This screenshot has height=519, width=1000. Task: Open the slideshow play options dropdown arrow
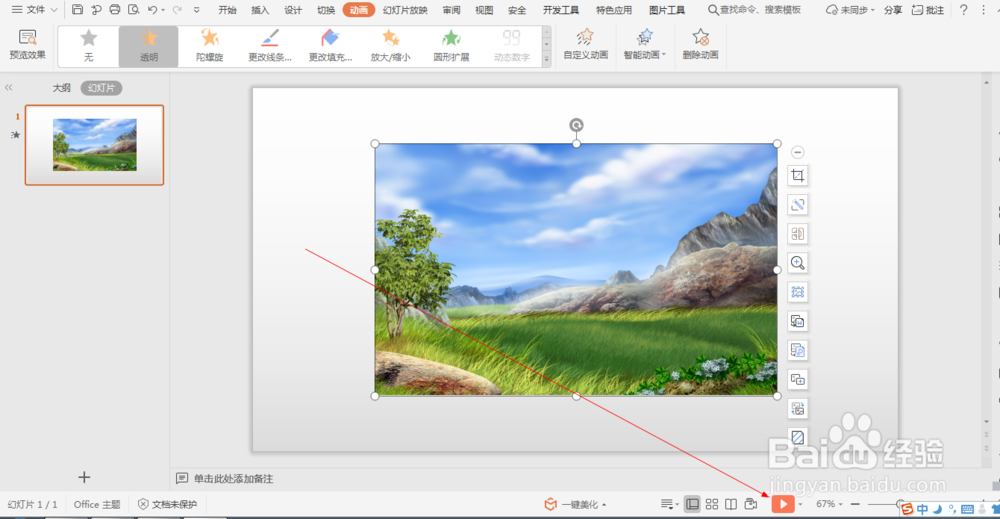pos(800,505)
